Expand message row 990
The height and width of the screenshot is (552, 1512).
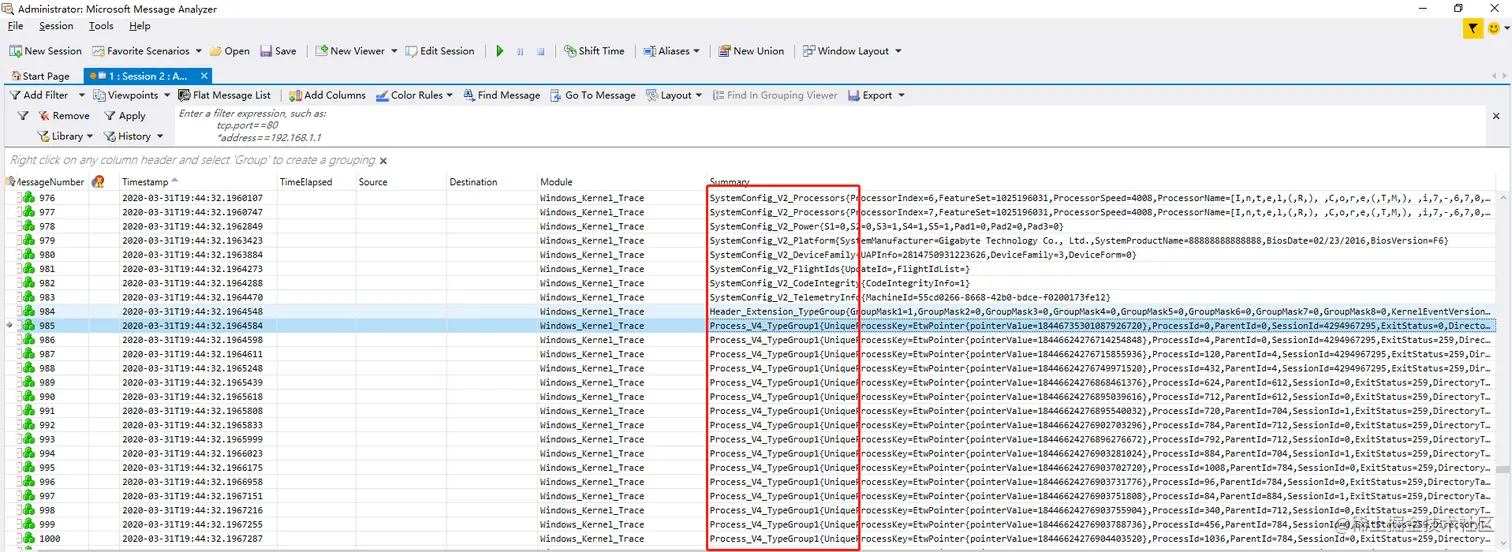[18, 396]
